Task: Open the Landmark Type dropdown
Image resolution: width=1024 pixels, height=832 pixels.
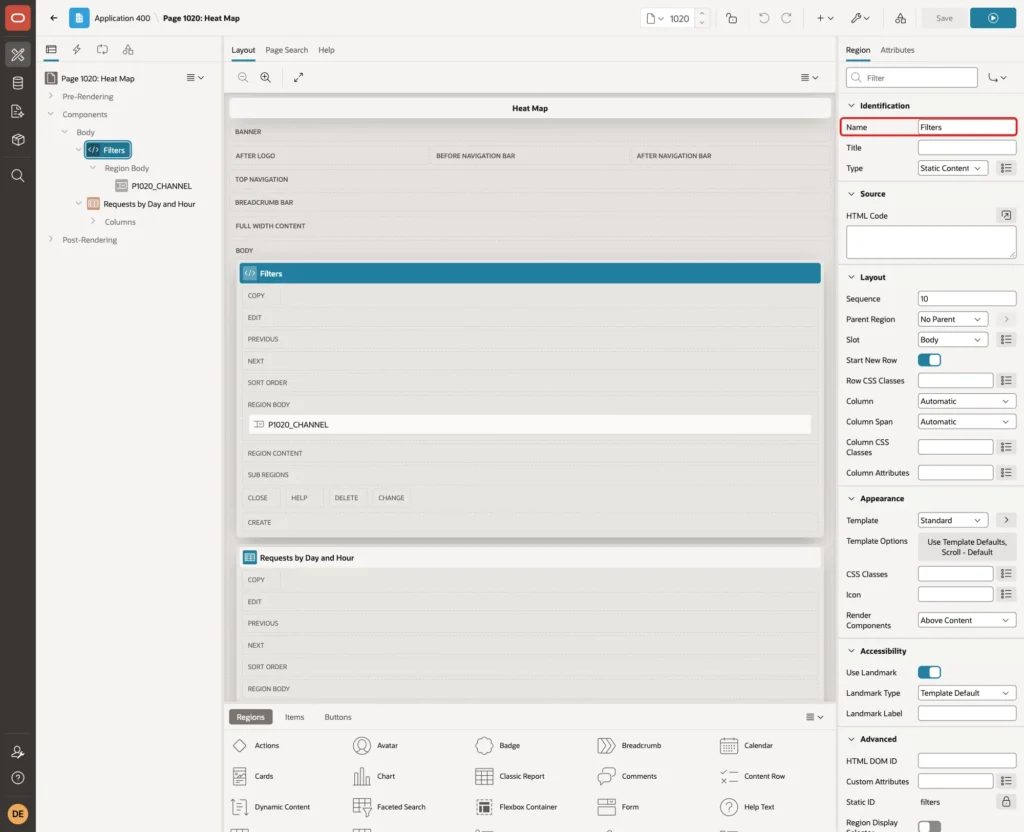Action: click(967, 692)
